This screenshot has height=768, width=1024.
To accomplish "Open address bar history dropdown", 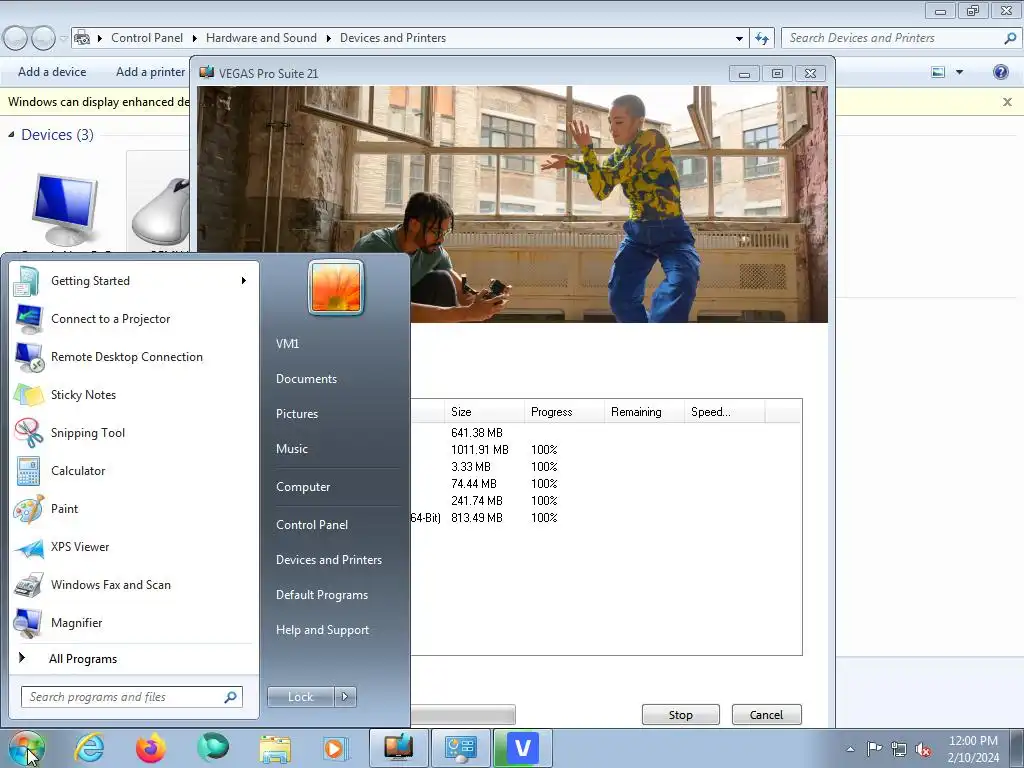I will (739, 38).
